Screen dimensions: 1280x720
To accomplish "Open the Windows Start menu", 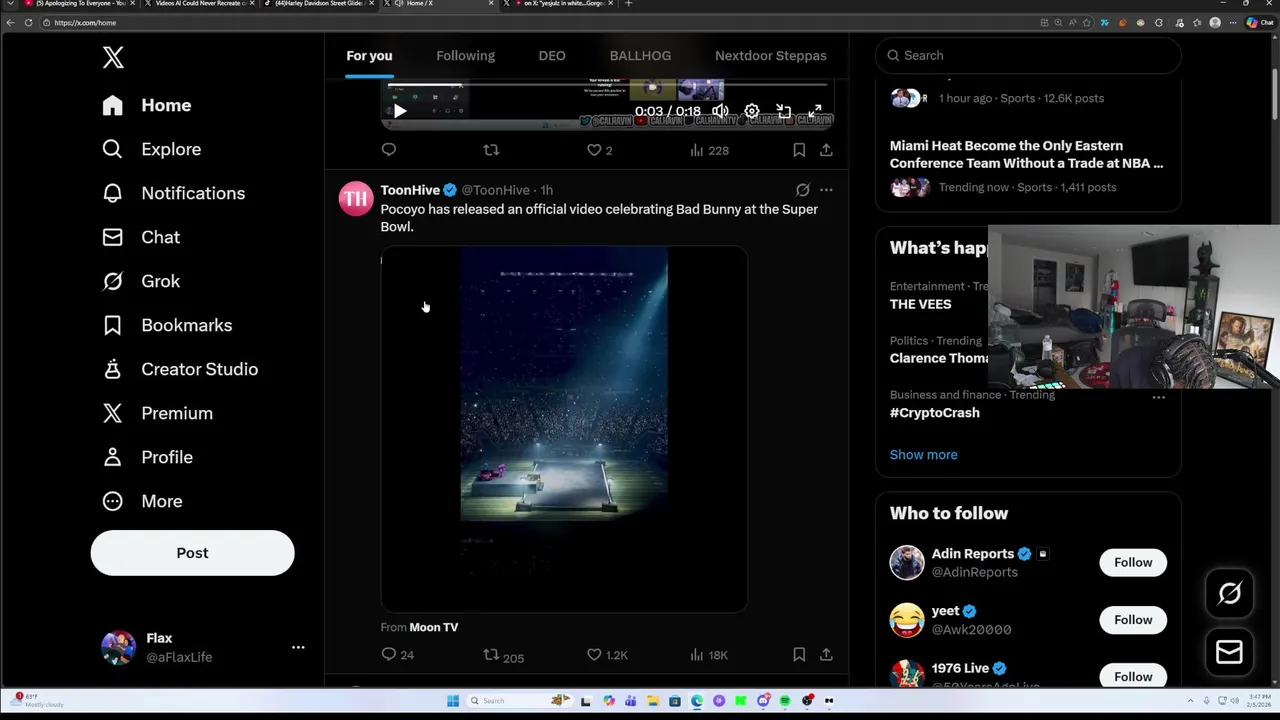I will coord(453,701).
